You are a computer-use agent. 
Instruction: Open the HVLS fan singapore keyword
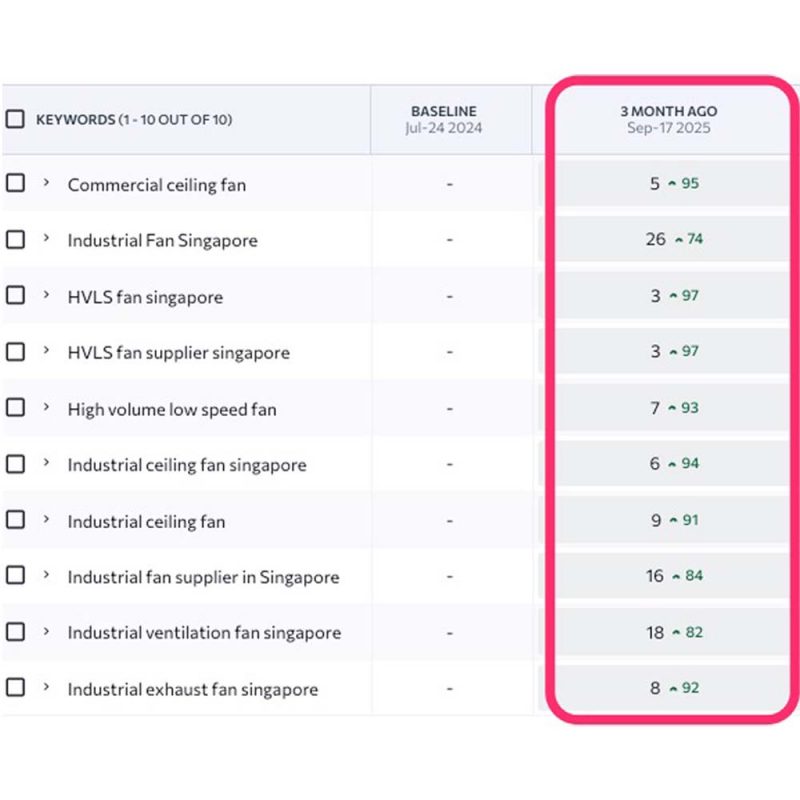145,297
